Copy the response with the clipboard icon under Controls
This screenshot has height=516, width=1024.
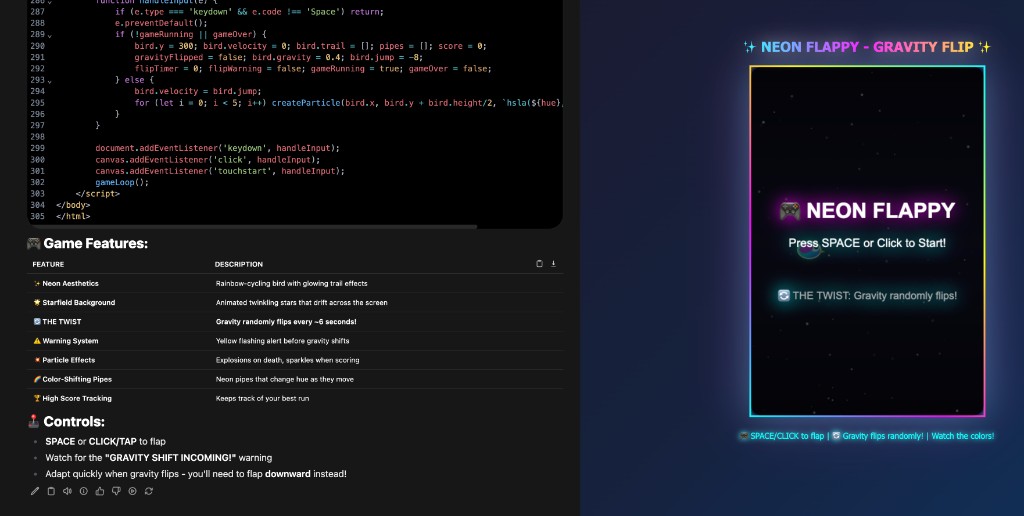[x=51, y=491]
